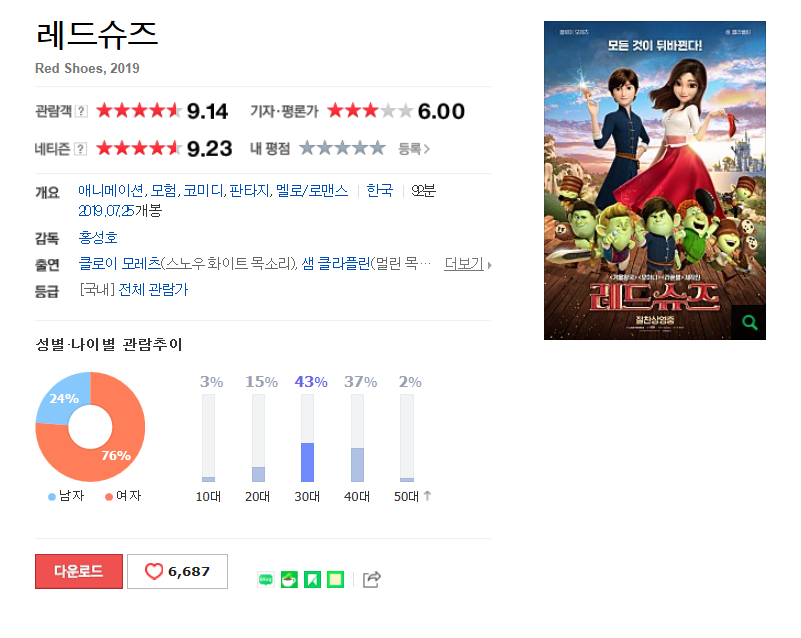Open the help question mark next to 관람객
The width and height of the screenshot is (801, 638).
pos(81,111)
